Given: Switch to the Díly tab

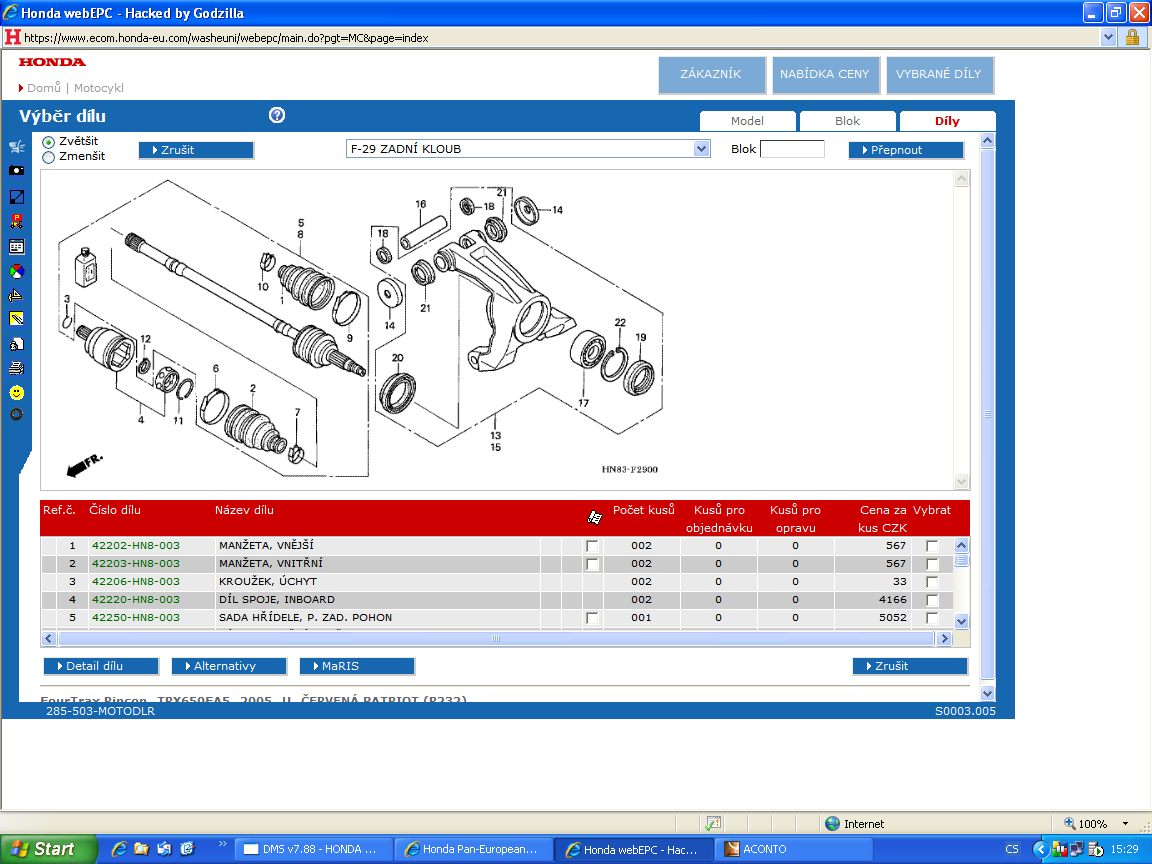Looking at the screenshot, I should 947,121.
